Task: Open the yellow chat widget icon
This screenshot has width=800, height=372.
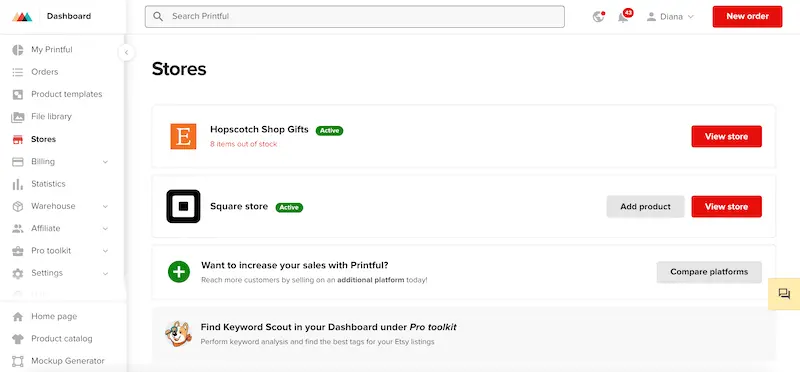Action: click(x=784, y=293)
